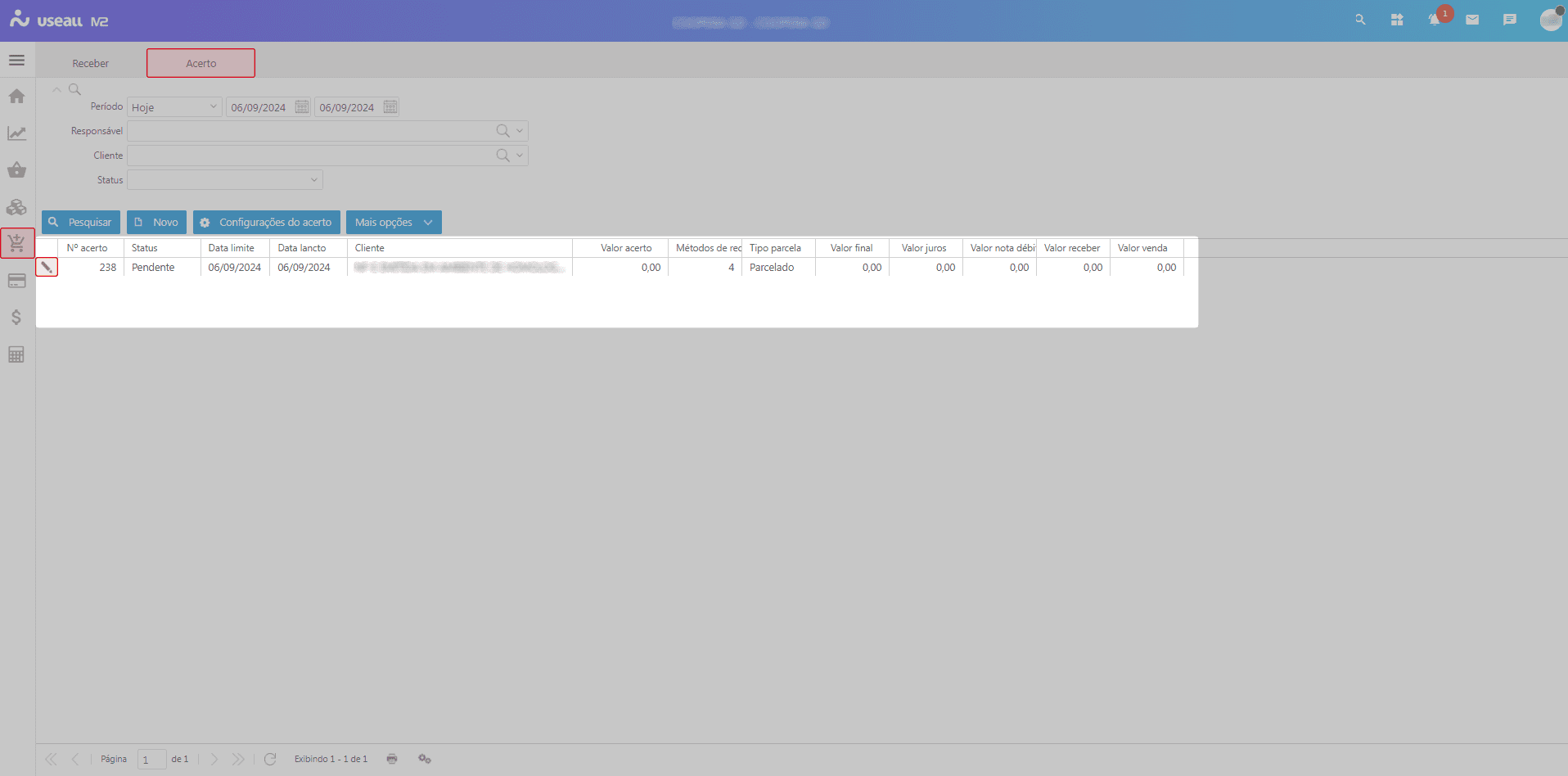This screenshot has width=1568, height=776.
Task: Open the mail envelope icon in the header
Action: [x=1472, y=20]
